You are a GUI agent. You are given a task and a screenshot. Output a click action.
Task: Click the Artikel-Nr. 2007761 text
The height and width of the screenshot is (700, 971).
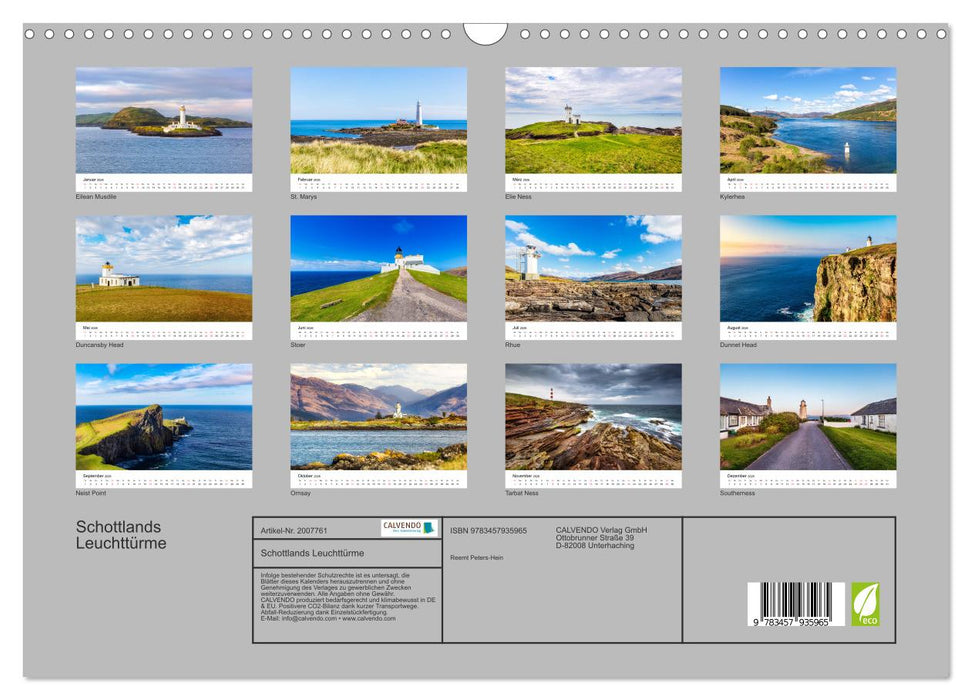pos(294,530)
